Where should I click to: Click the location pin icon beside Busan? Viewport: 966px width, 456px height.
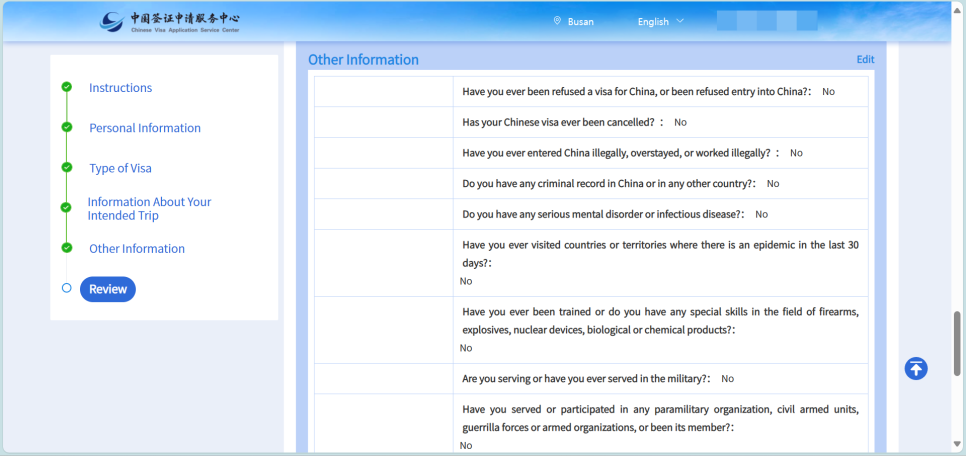pos(557,21)
